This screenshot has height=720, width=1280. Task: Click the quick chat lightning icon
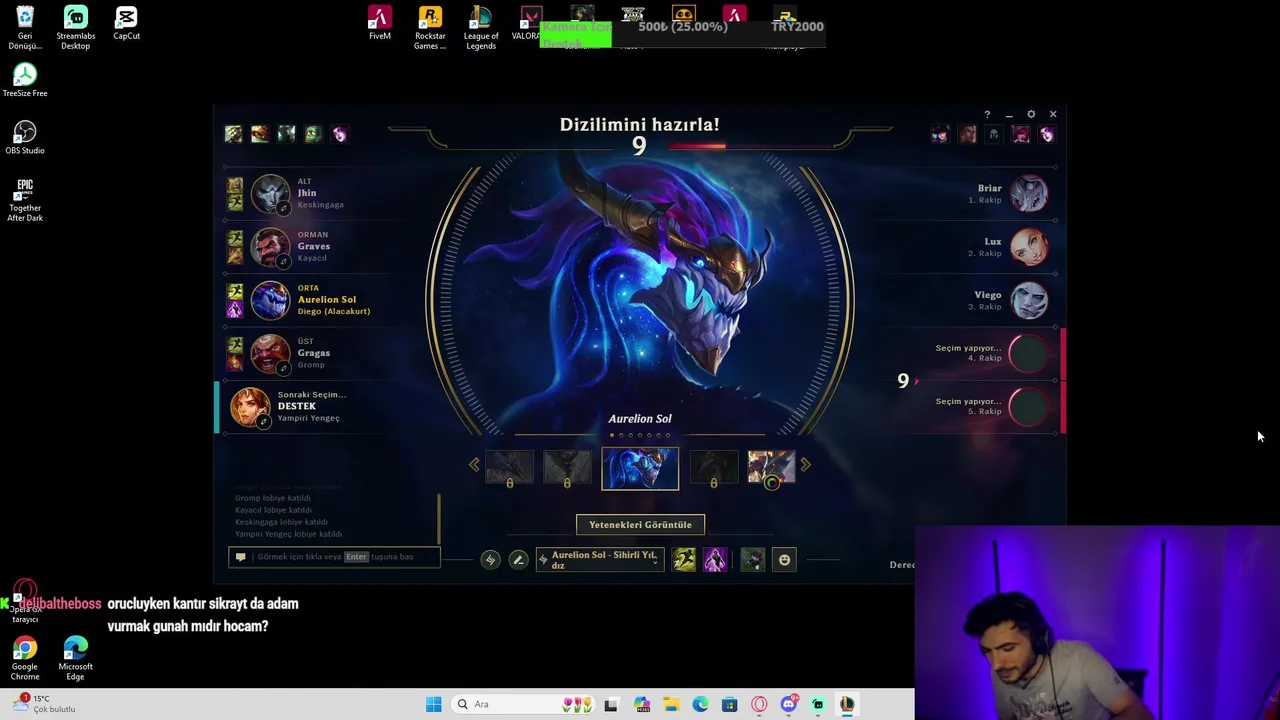pos(490,560)
